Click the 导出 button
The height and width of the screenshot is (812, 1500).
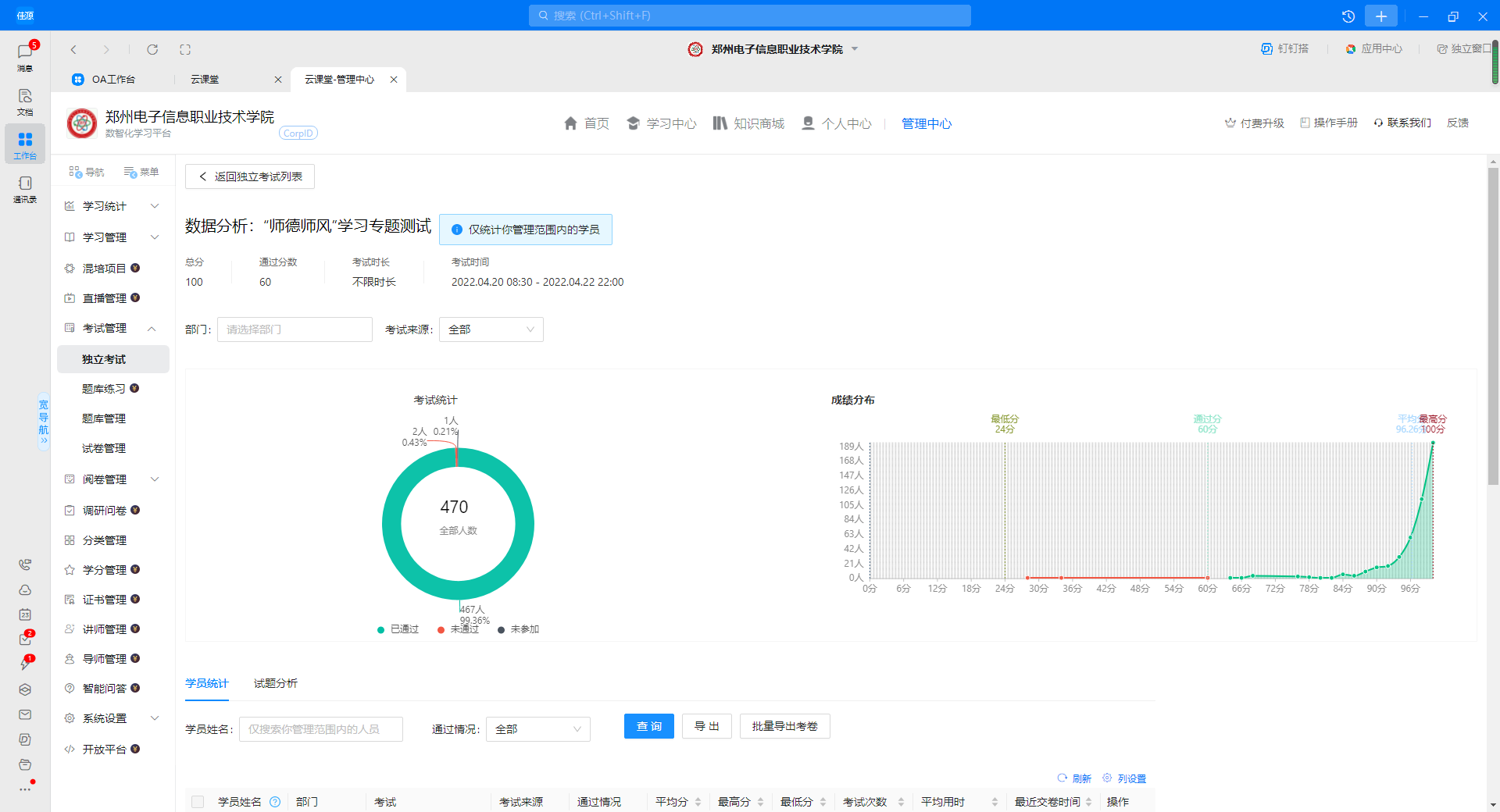[x=707, y=726]
